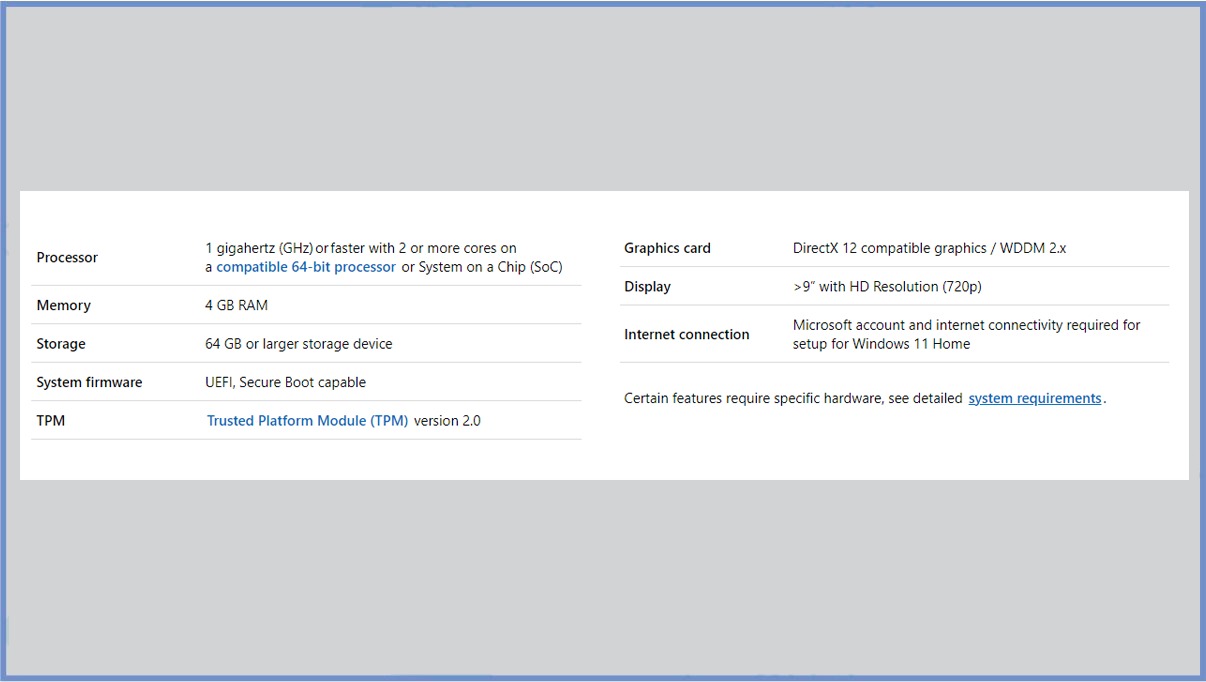Screen dimensions: 1206x682
Task: Click the UEFI, Secure Boot capable text
Action: (285, 382)
